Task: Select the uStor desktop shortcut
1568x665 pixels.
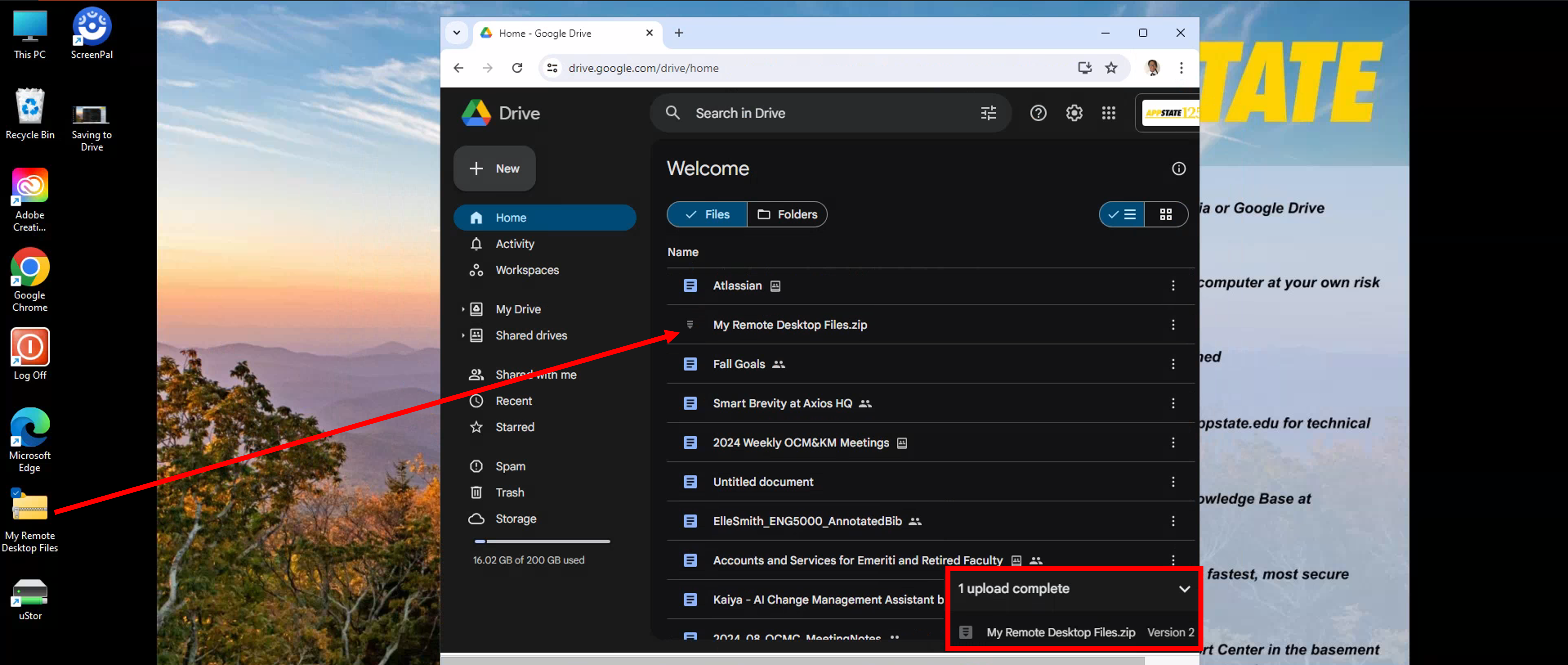Action: [x=30, y=600]
